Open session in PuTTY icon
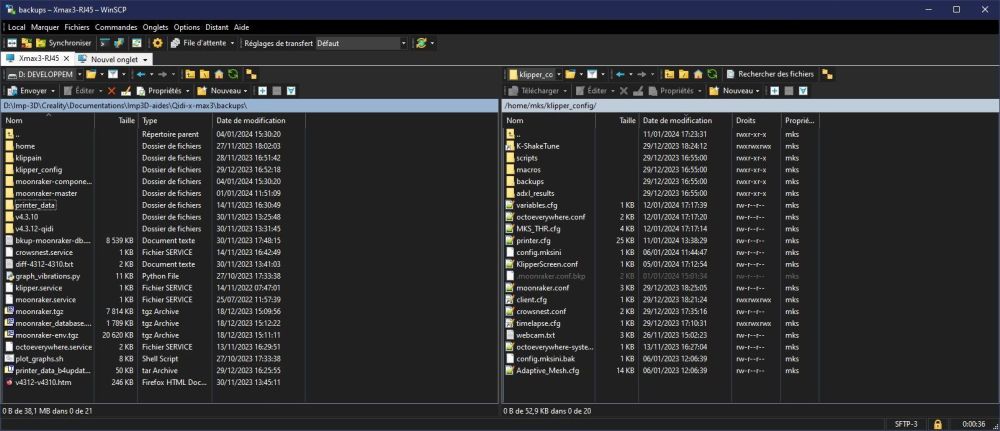Viewport: 1000px width, 431px height. 119,43
